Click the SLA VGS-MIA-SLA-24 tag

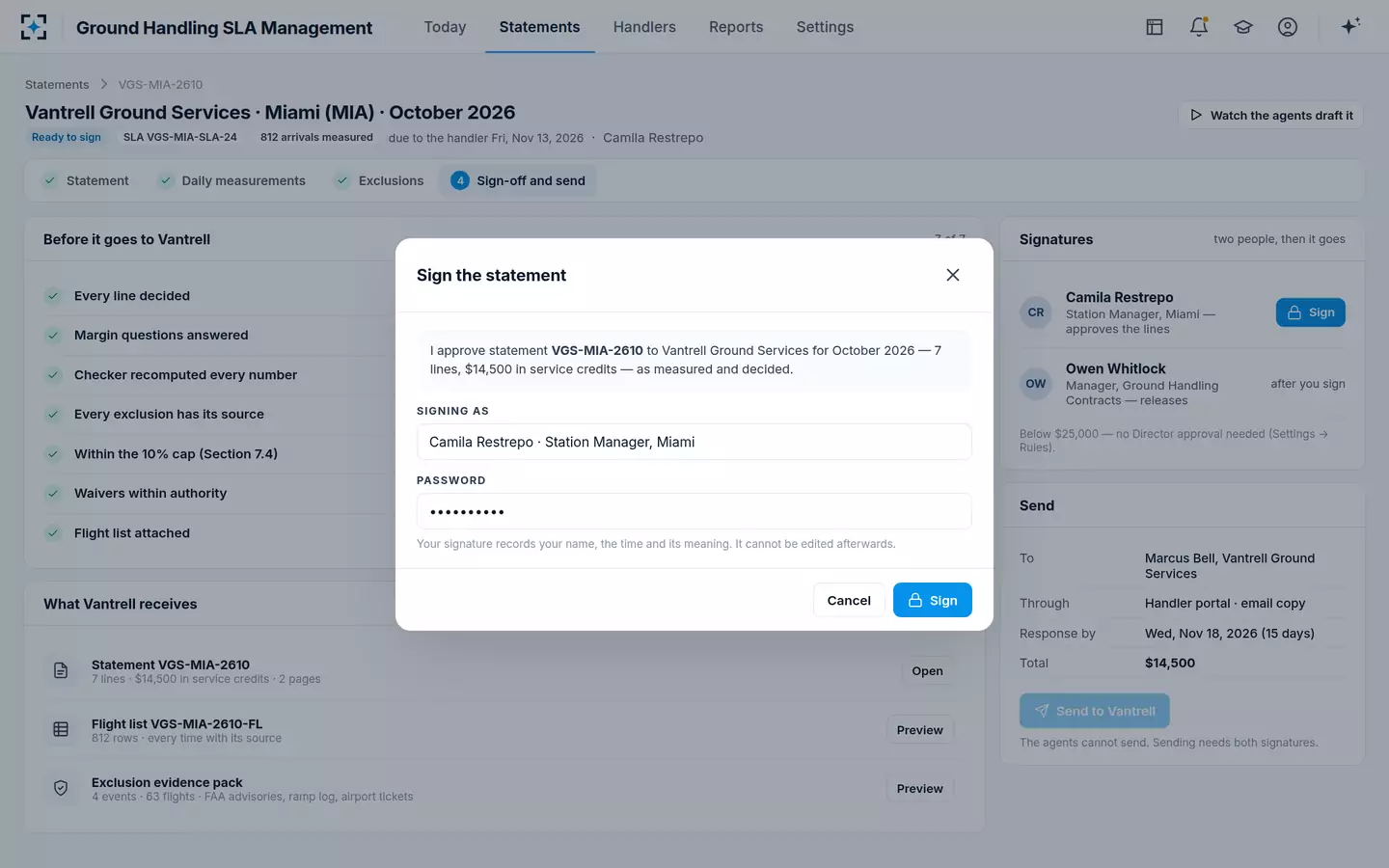(179, 137)
